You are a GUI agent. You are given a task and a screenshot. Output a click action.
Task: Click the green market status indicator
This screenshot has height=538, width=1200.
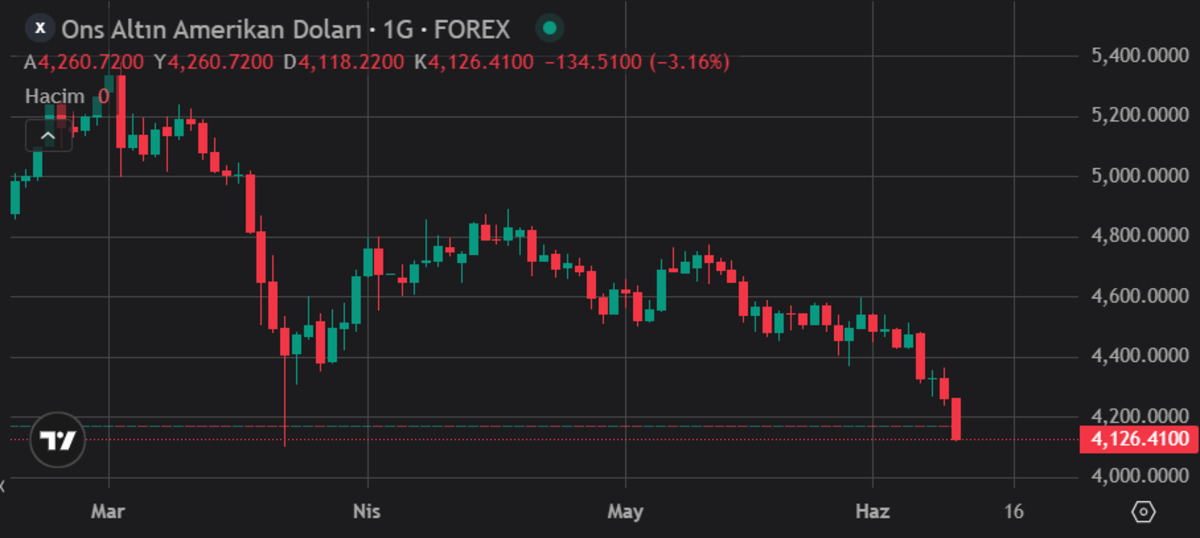[x=549, y=29]
